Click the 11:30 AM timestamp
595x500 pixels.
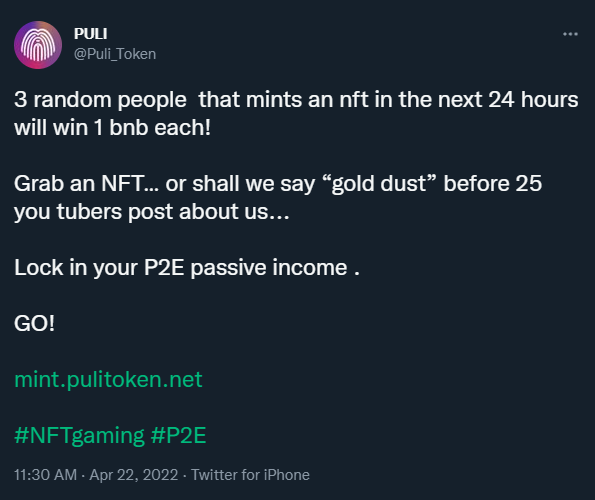click(x=46, y=475)
